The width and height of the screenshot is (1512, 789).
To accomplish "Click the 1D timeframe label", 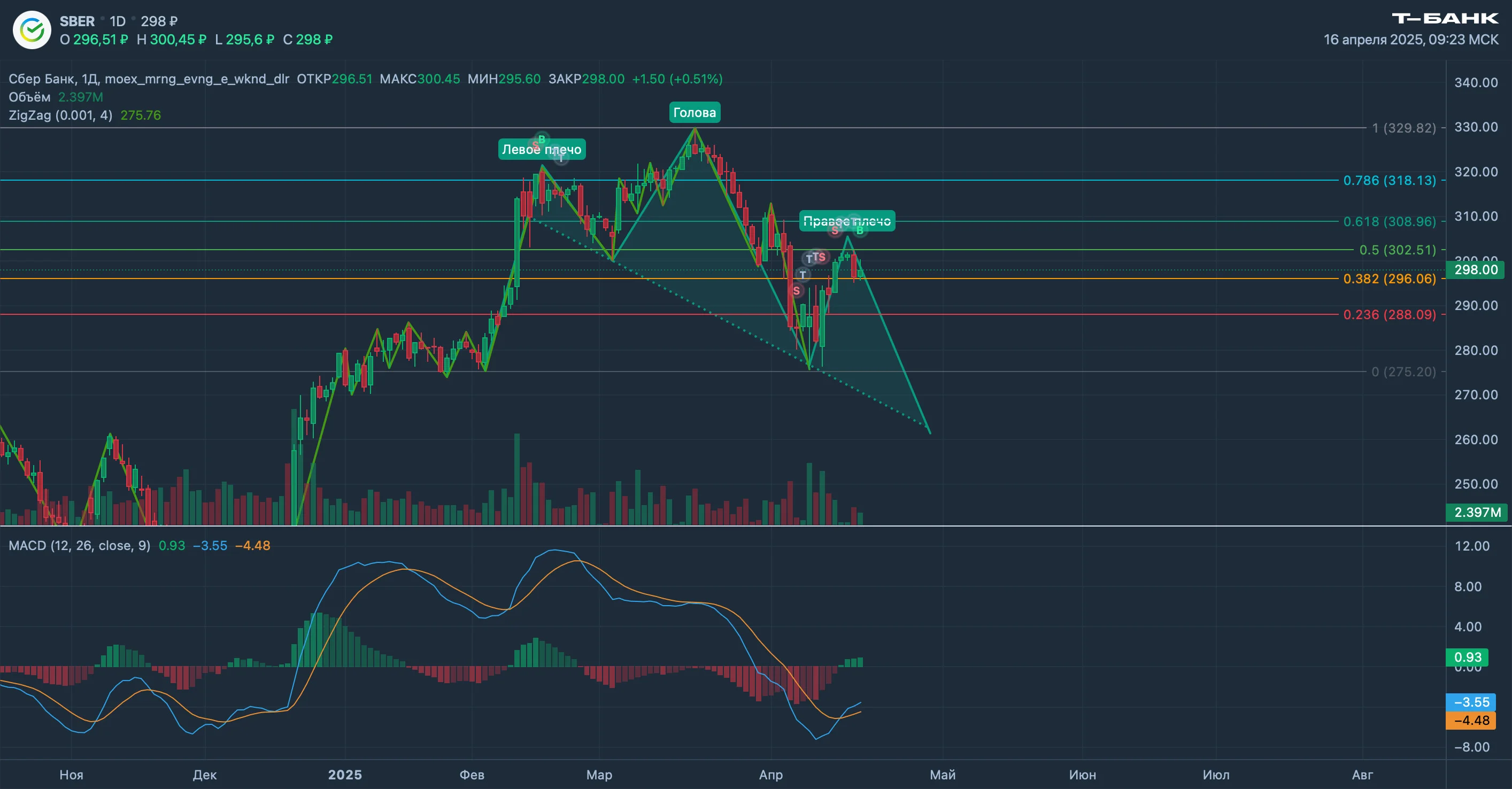I will click(x=118, y=21).
